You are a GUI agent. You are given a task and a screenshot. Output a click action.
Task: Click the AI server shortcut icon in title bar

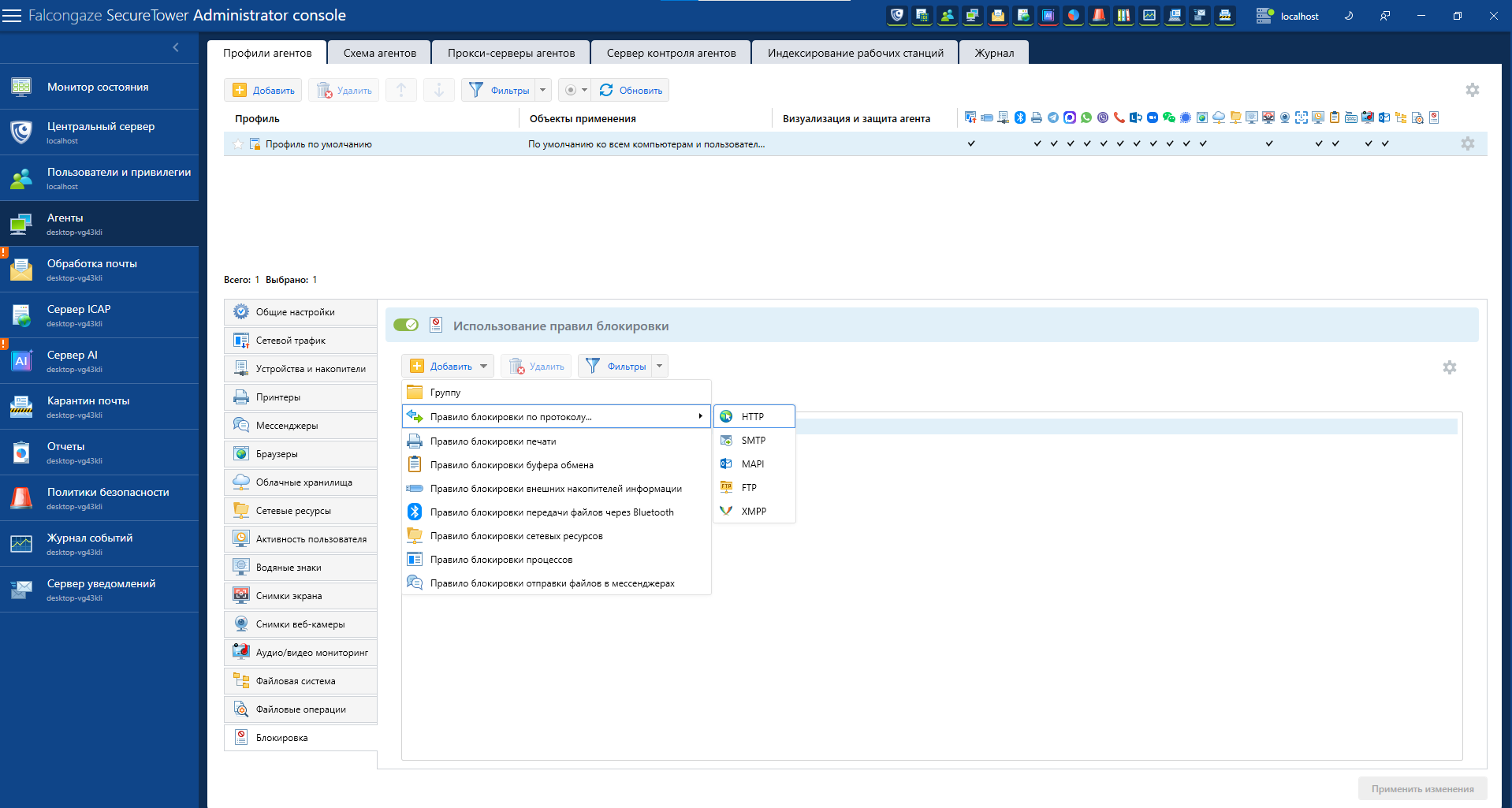[x=1048, y=16]
